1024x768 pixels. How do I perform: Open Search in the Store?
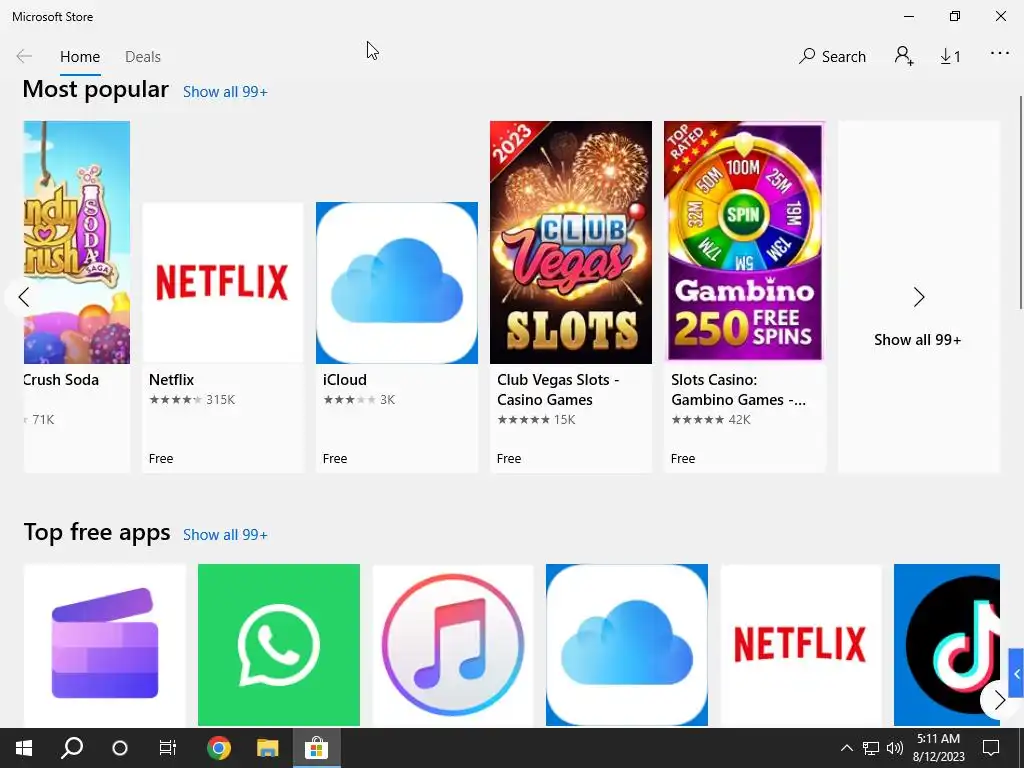pyautogui.click(x=832, y=56)
